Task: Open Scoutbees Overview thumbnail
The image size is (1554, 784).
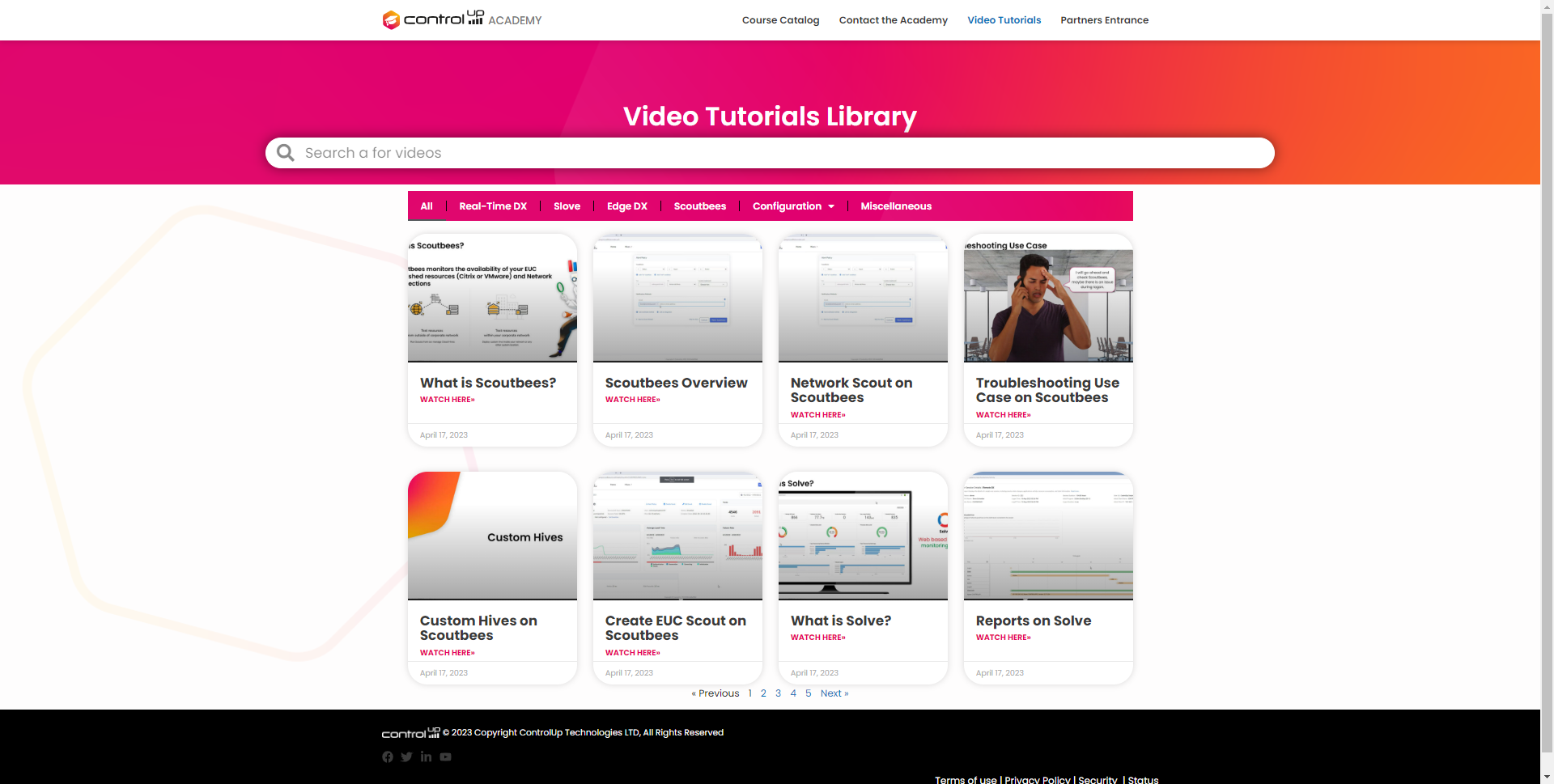Action: [677, 298]
